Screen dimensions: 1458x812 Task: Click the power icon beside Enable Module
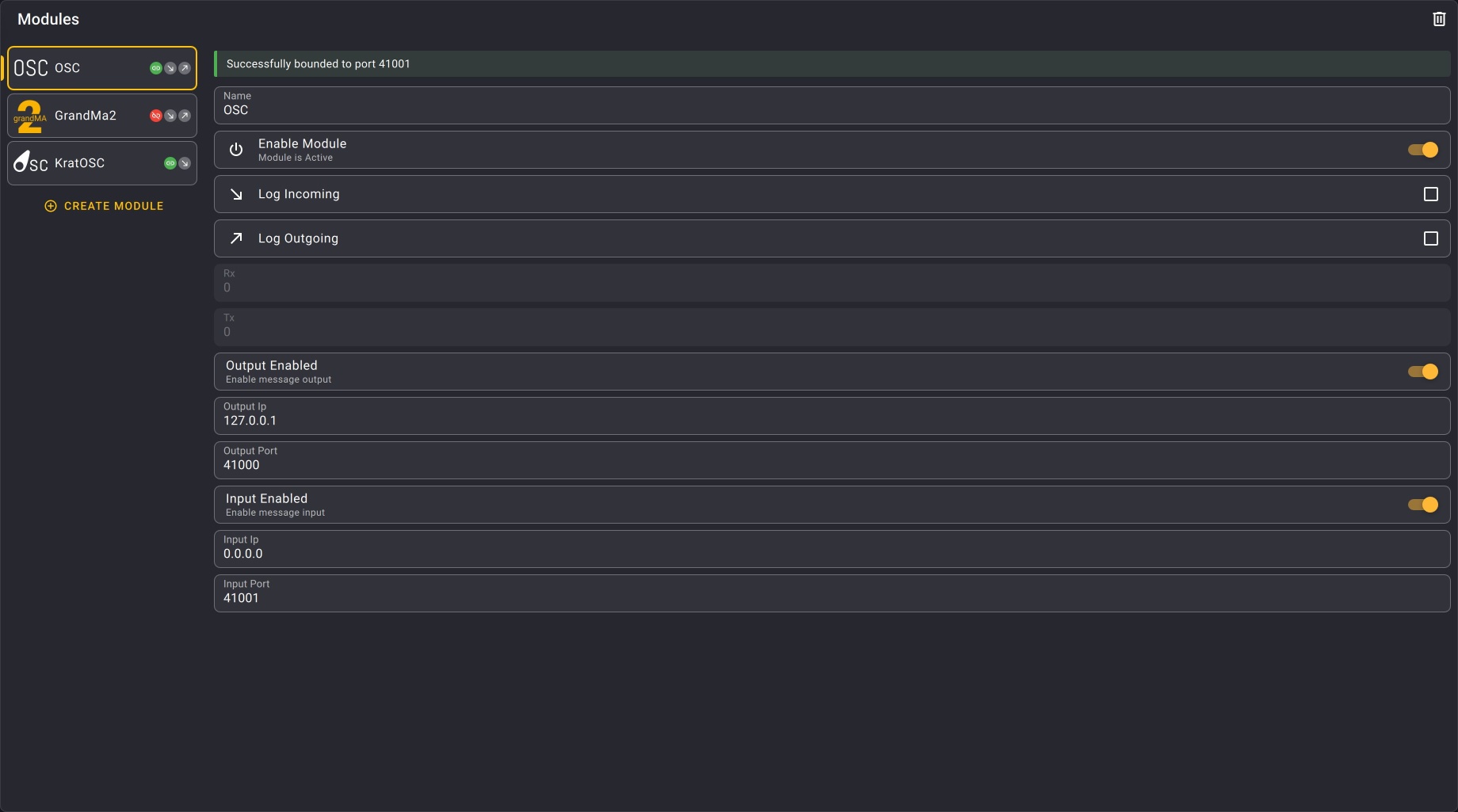236,150
